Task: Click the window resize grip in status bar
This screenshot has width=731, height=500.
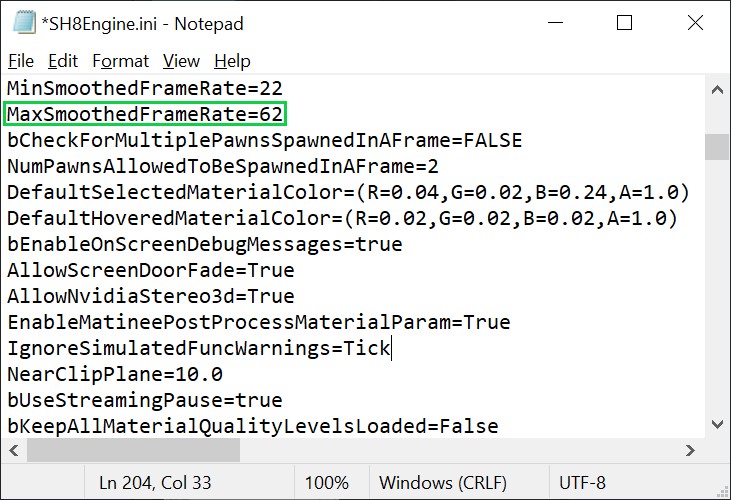Action: click(x=723, y=492)
